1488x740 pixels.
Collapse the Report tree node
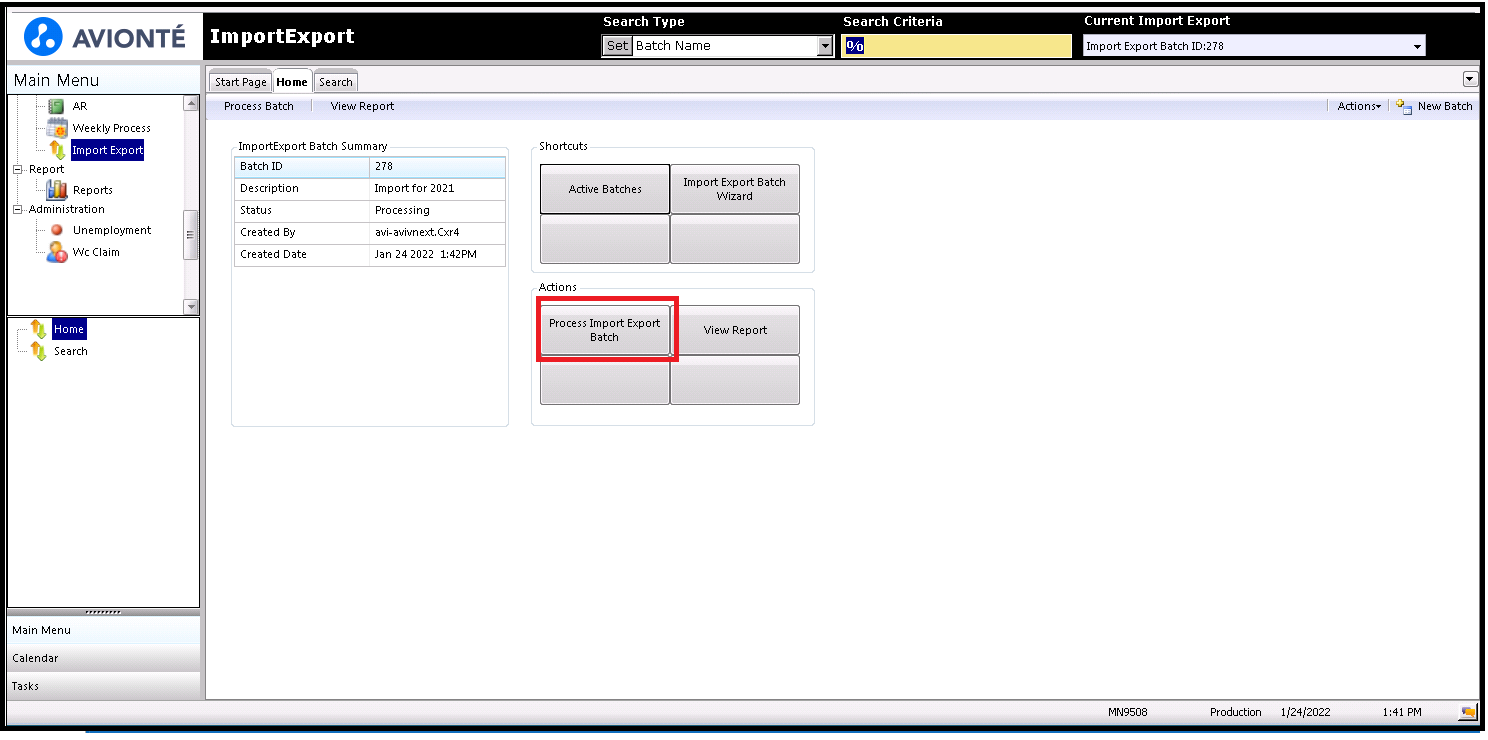17,169
